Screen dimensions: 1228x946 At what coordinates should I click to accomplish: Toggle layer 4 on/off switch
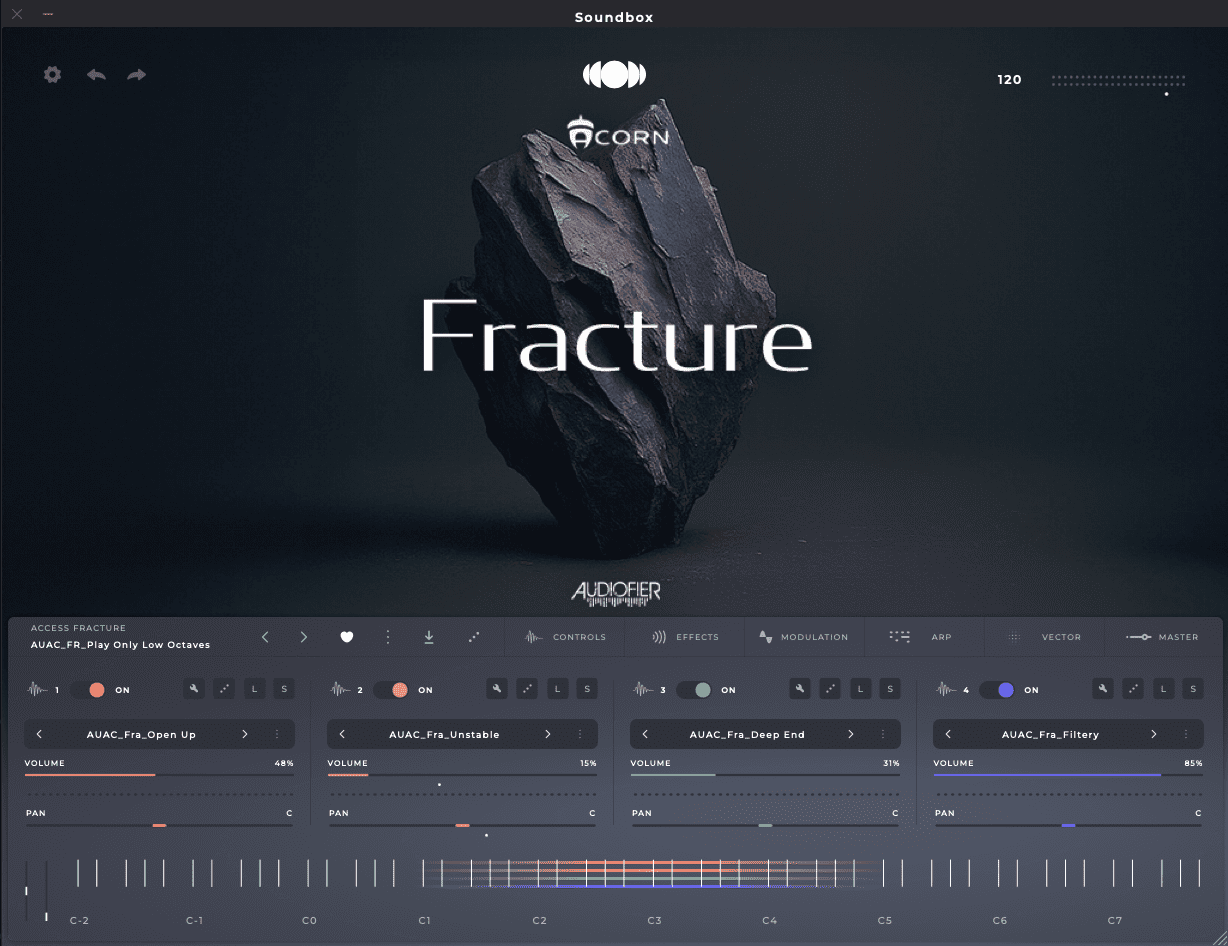pyautogui.click(x=998, y=690)
